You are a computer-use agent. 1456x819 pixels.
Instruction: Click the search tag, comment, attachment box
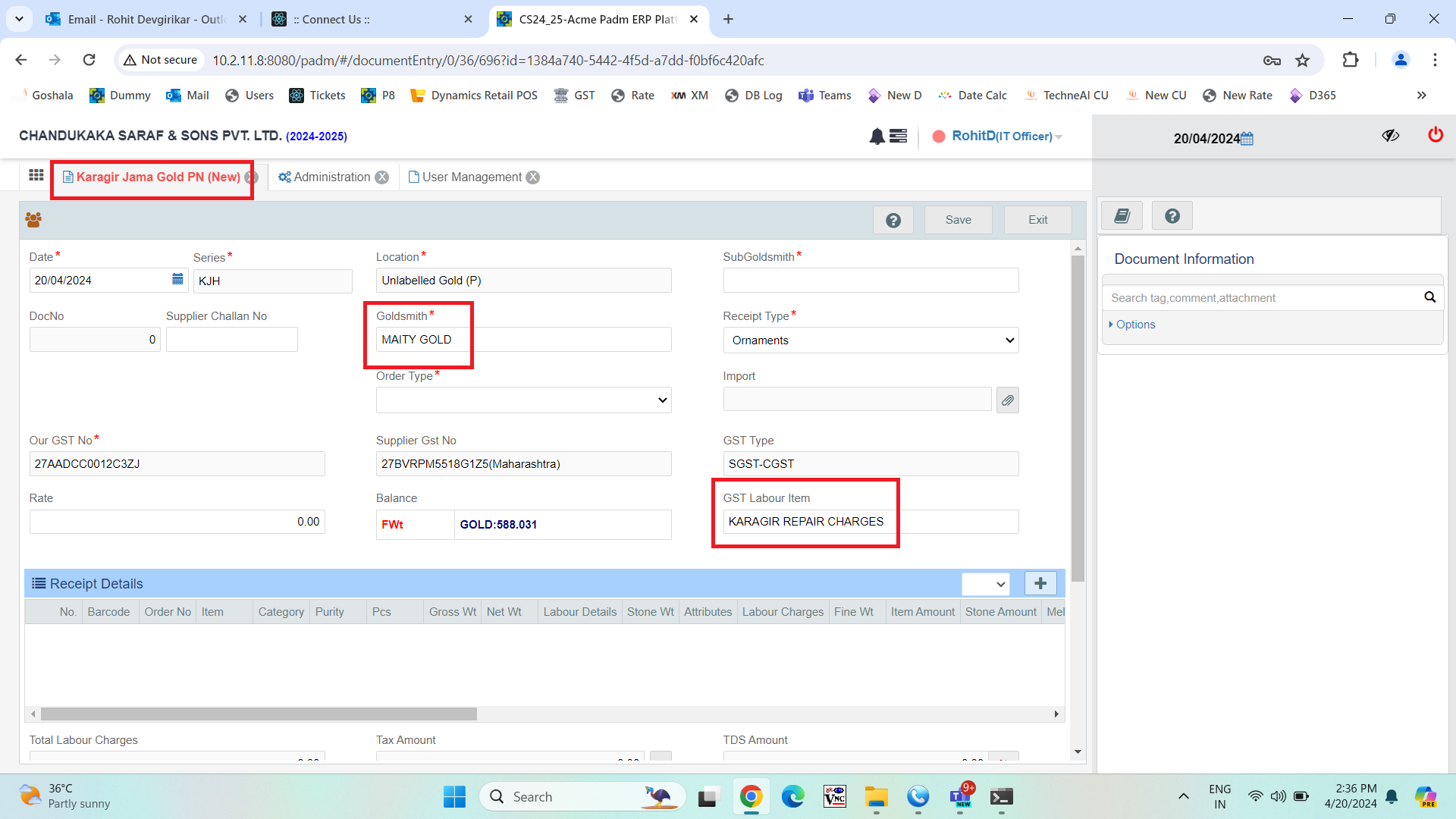pyautogui.click(x=1263, y=298)
